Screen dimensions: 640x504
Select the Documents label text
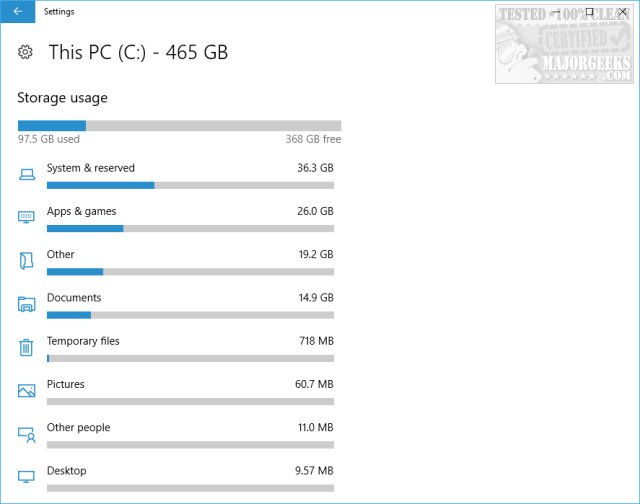pyautogui.click(x=74, y=297)
